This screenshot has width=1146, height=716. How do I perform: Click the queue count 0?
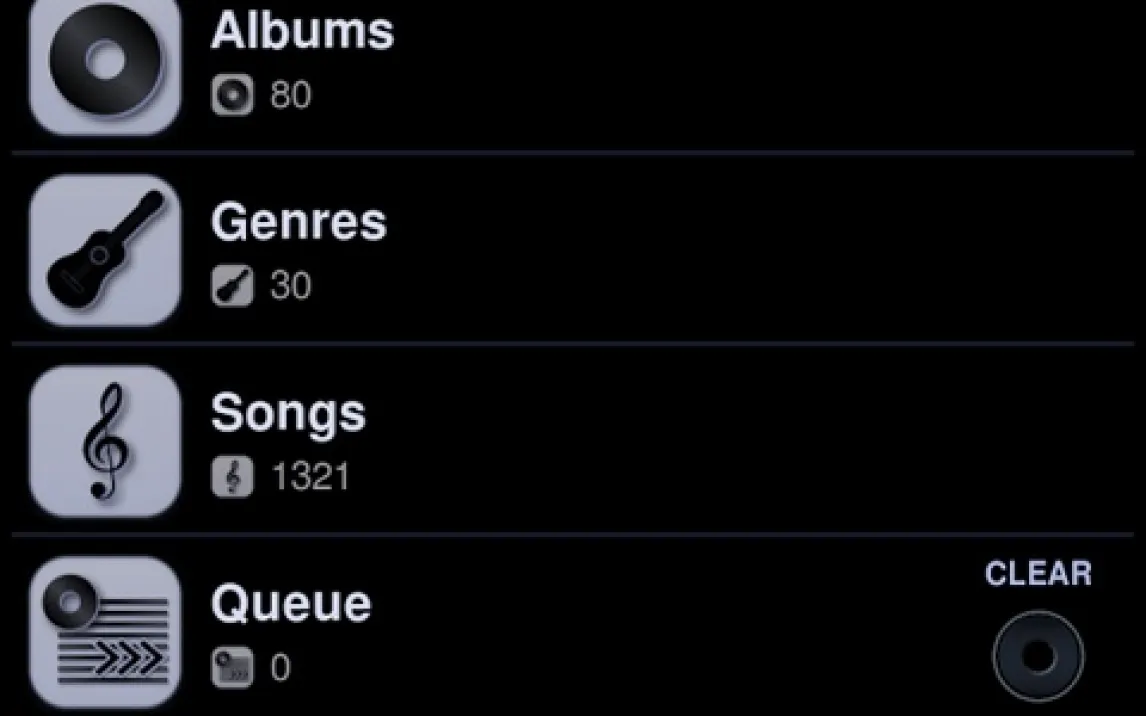280,668
